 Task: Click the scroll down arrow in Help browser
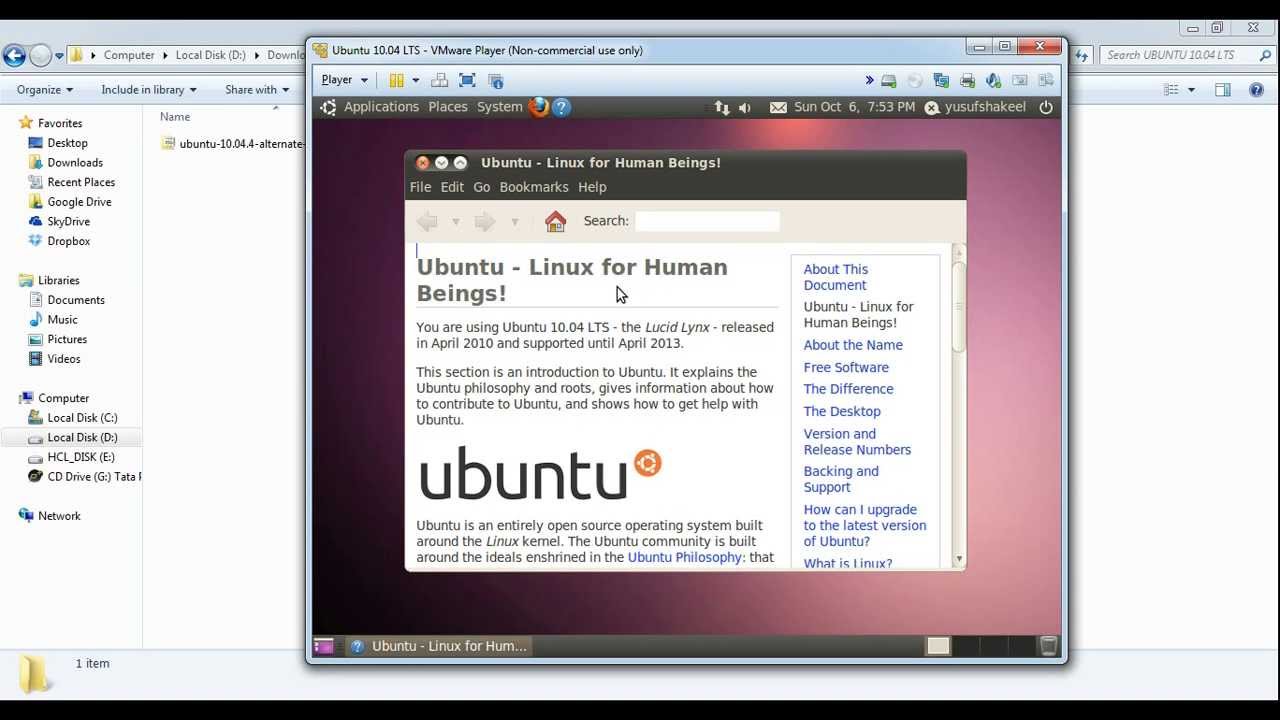tap(959, 560)
